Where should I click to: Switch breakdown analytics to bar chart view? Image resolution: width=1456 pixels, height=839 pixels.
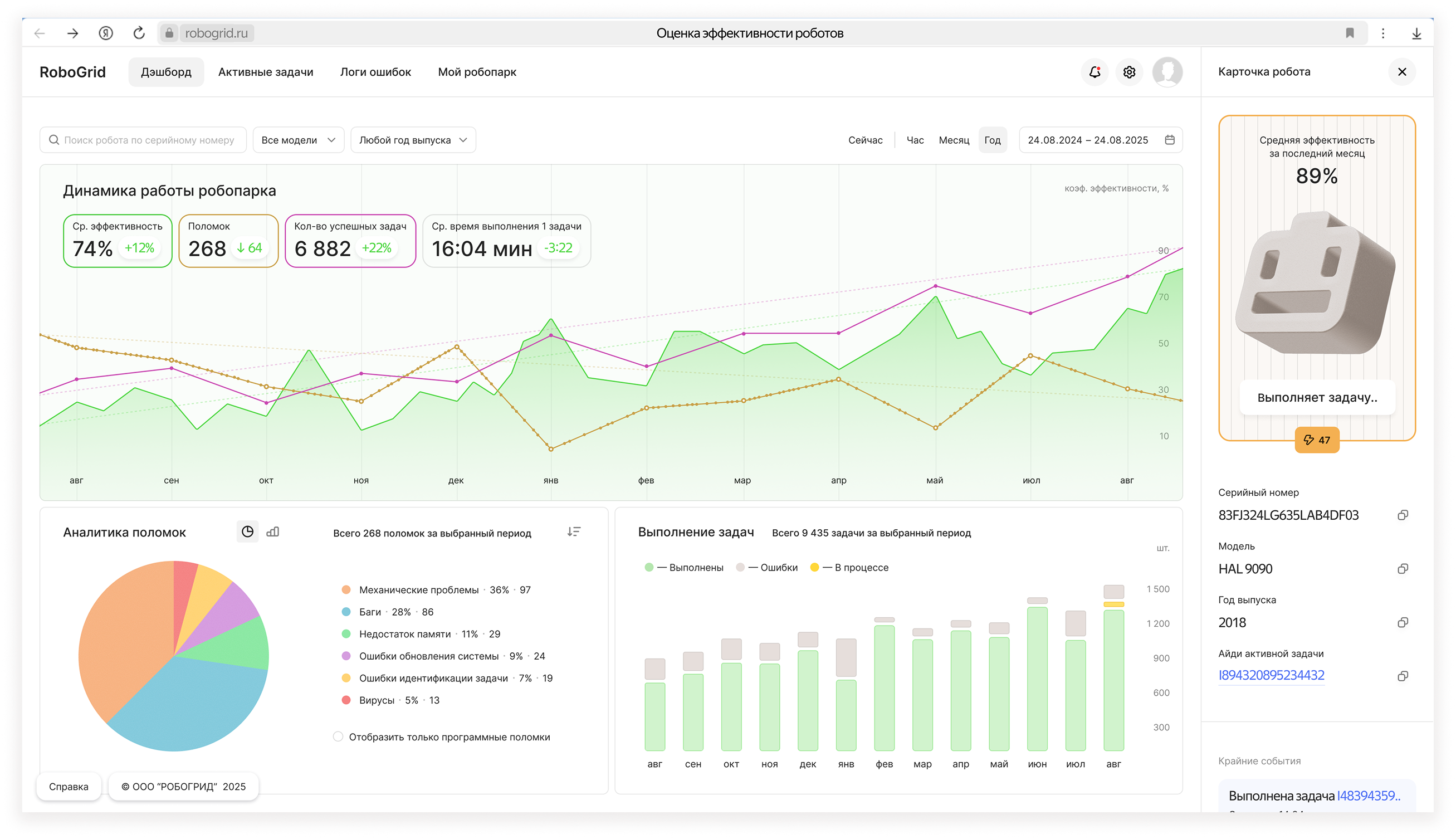[273, 531]
